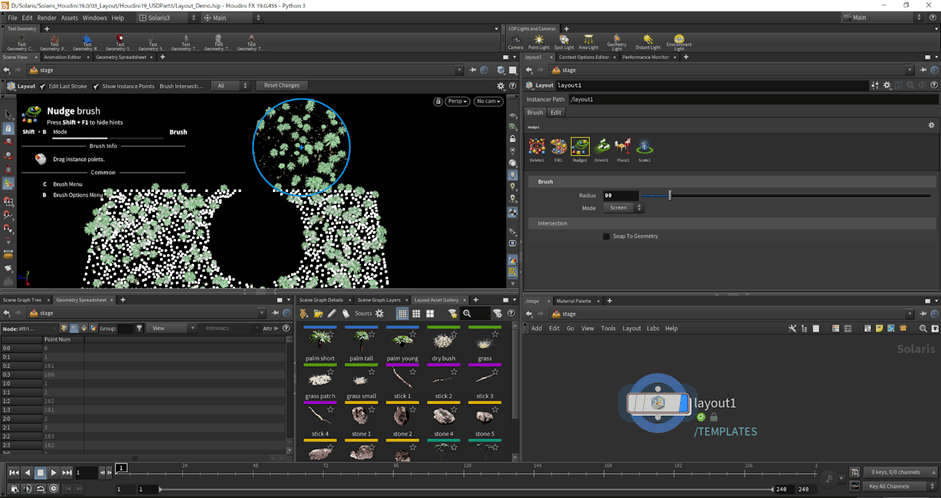Click the Reset Changes button
This screenshot has width=941, height=498.
point(281,86)
